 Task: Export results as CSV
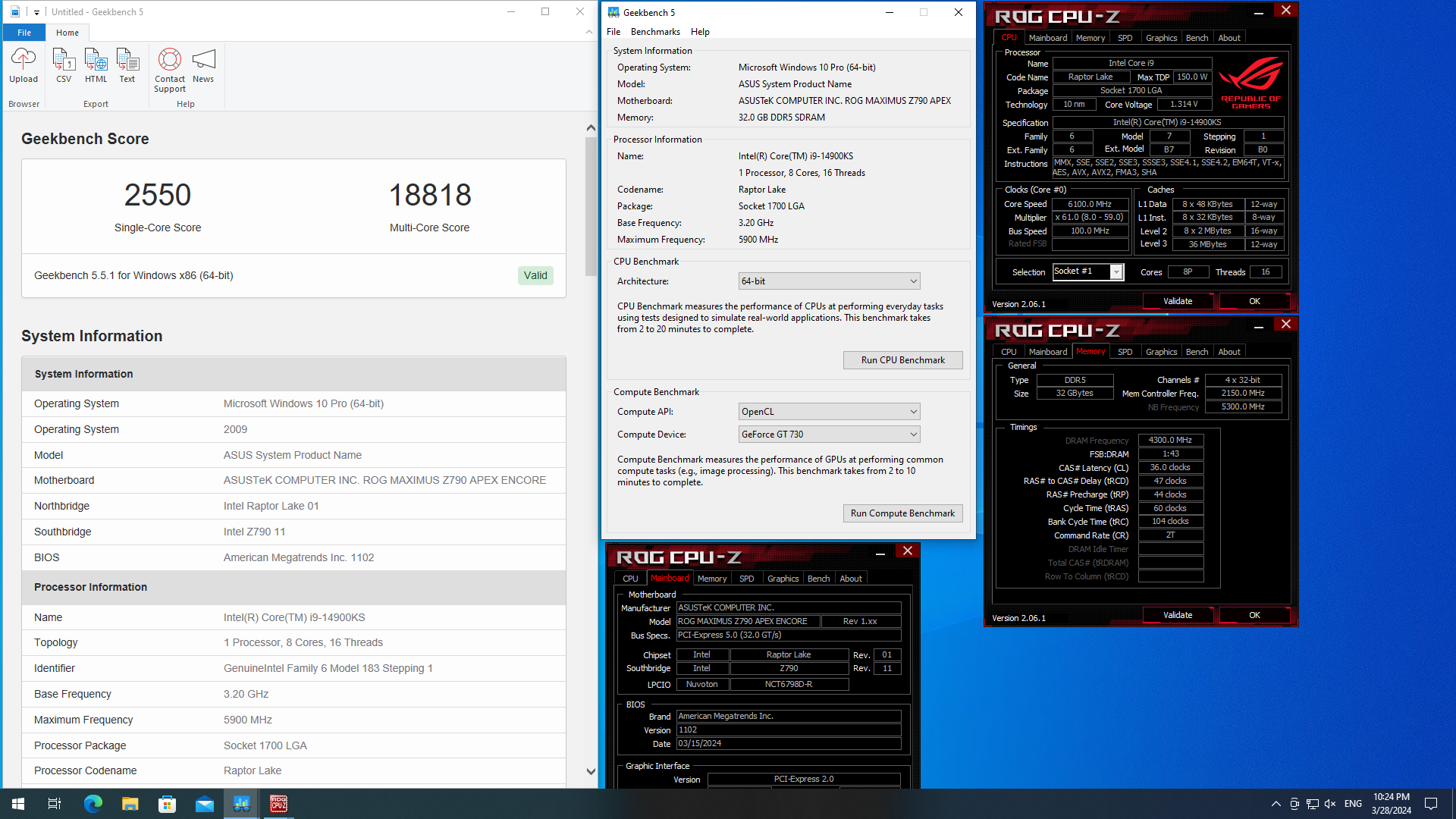64,66
